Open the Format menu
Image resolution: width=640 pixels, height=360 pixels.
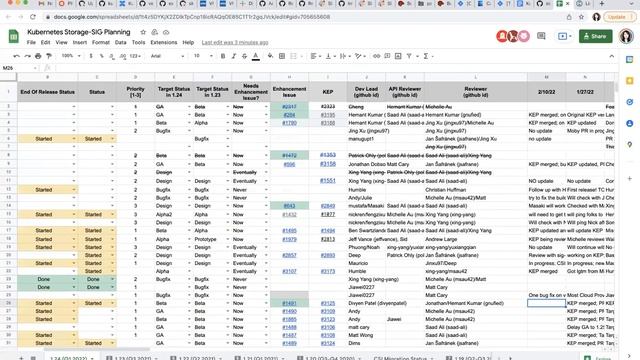click(100, 42)
